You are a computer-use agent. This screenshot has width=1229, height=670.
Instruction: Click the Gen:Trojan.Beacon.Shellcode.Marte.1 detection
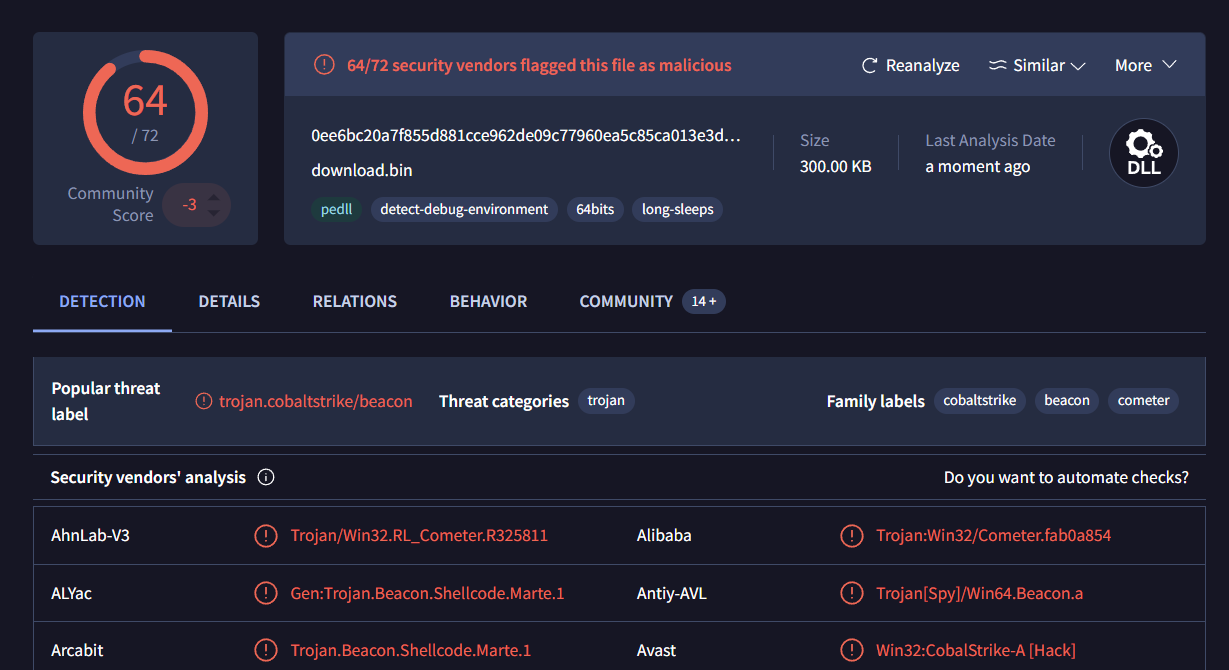[x=428, y=593]
